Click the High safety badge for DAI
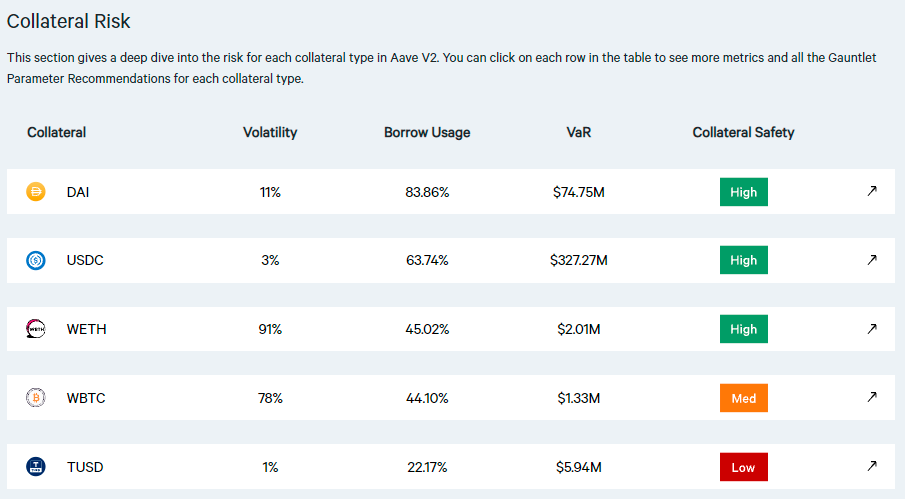 (743, 192)
